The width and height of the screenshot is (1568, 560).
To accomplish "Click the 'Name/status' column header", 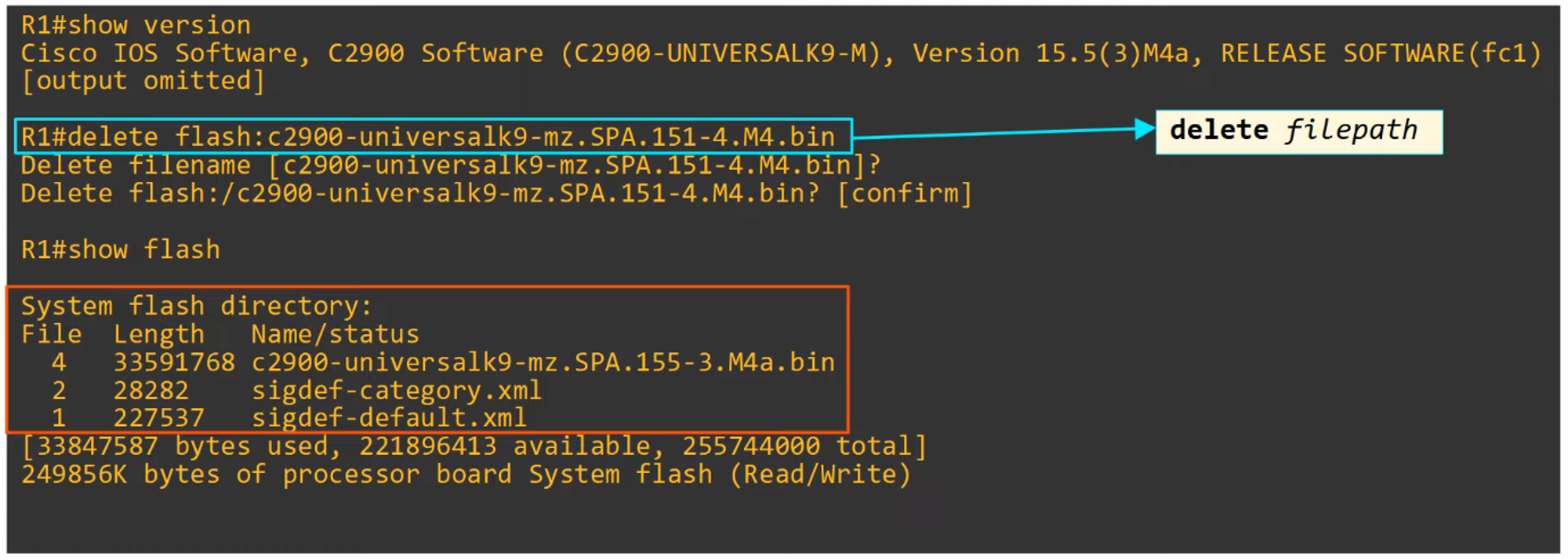I will click(x=335, y=334).
